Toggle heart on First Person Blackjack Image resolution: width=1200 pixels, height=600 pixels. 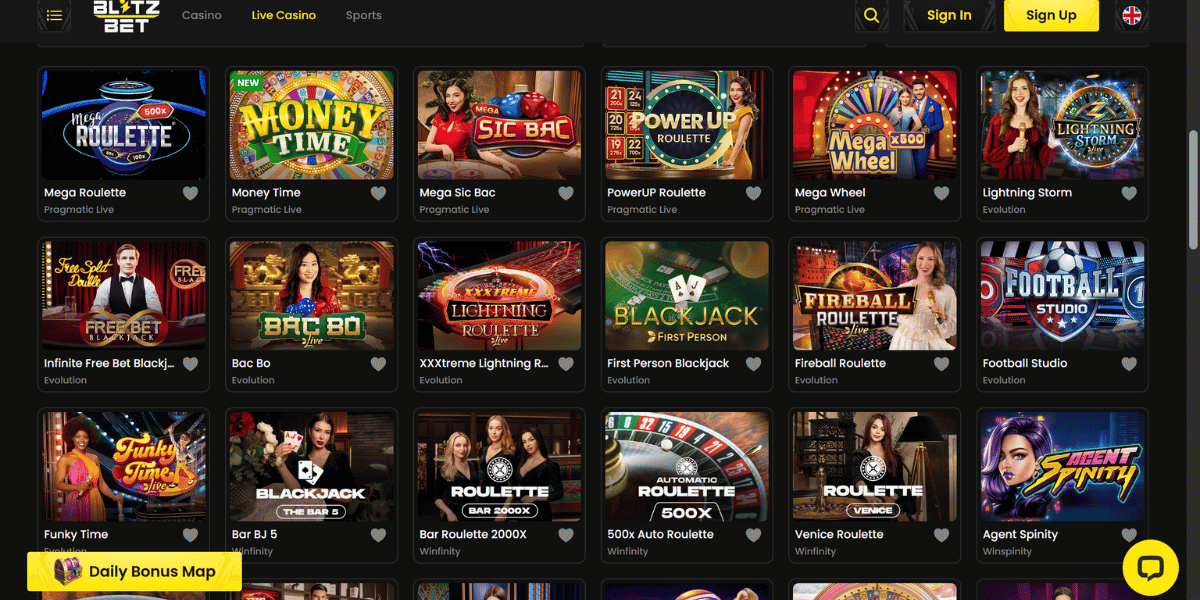click(x=753, y=364)
